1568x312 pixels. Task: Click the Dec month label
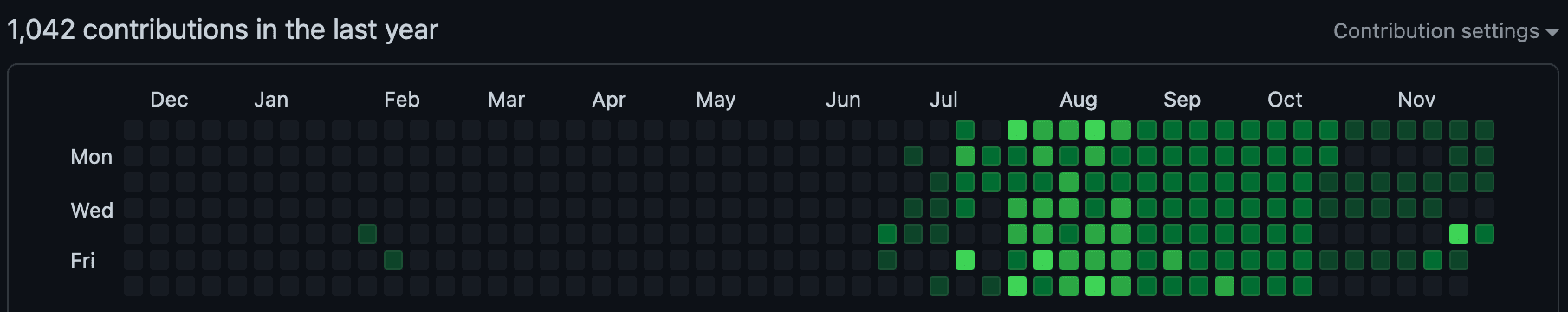(169, 100)
